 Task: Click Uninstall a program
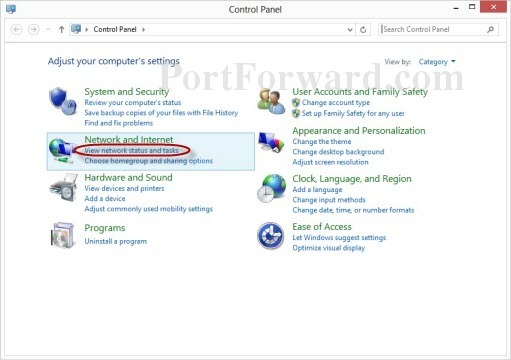[x=116, y=241]
